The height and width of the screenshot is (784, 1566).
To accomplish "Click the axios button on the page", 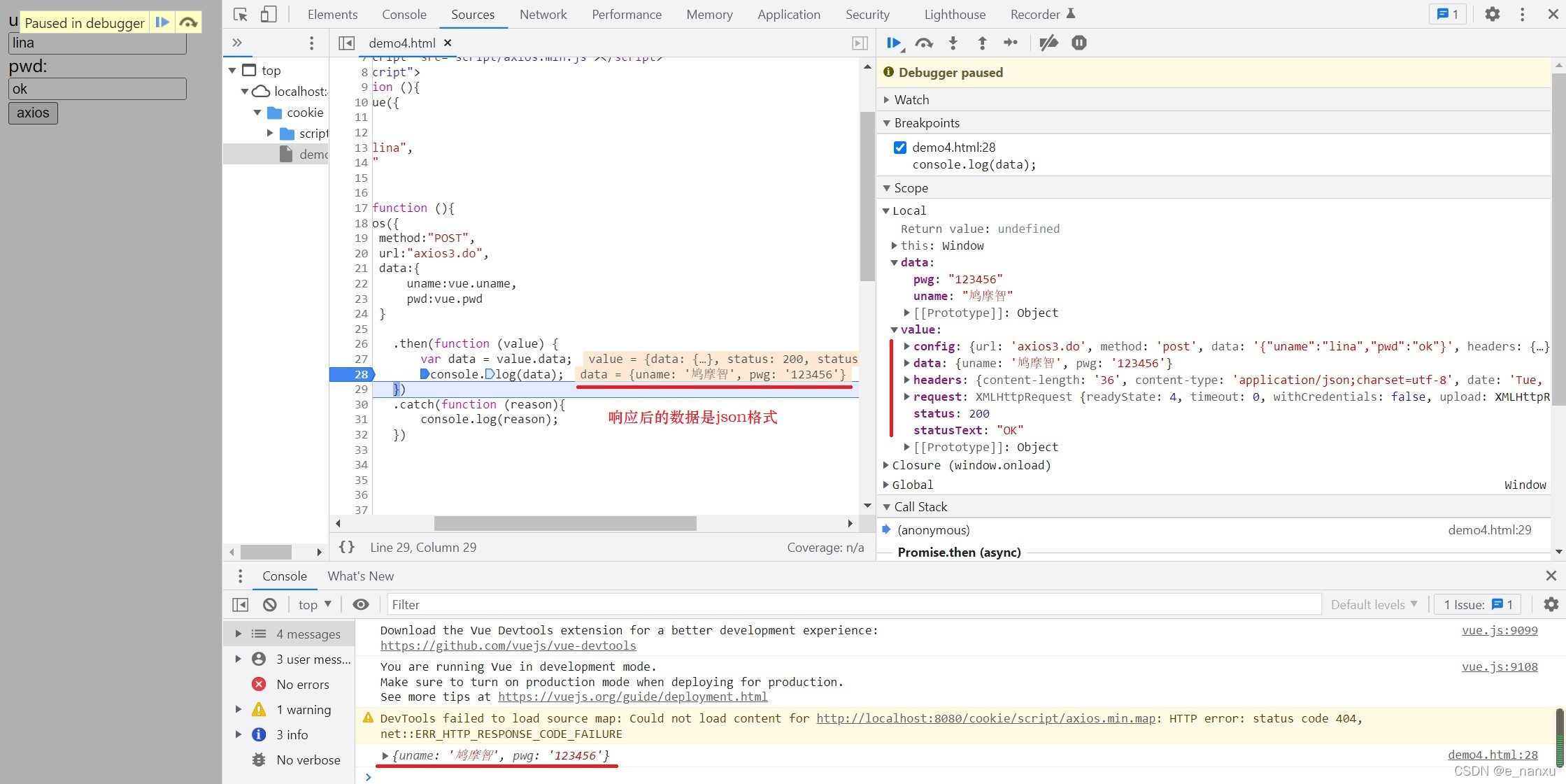I will [33, 113].
